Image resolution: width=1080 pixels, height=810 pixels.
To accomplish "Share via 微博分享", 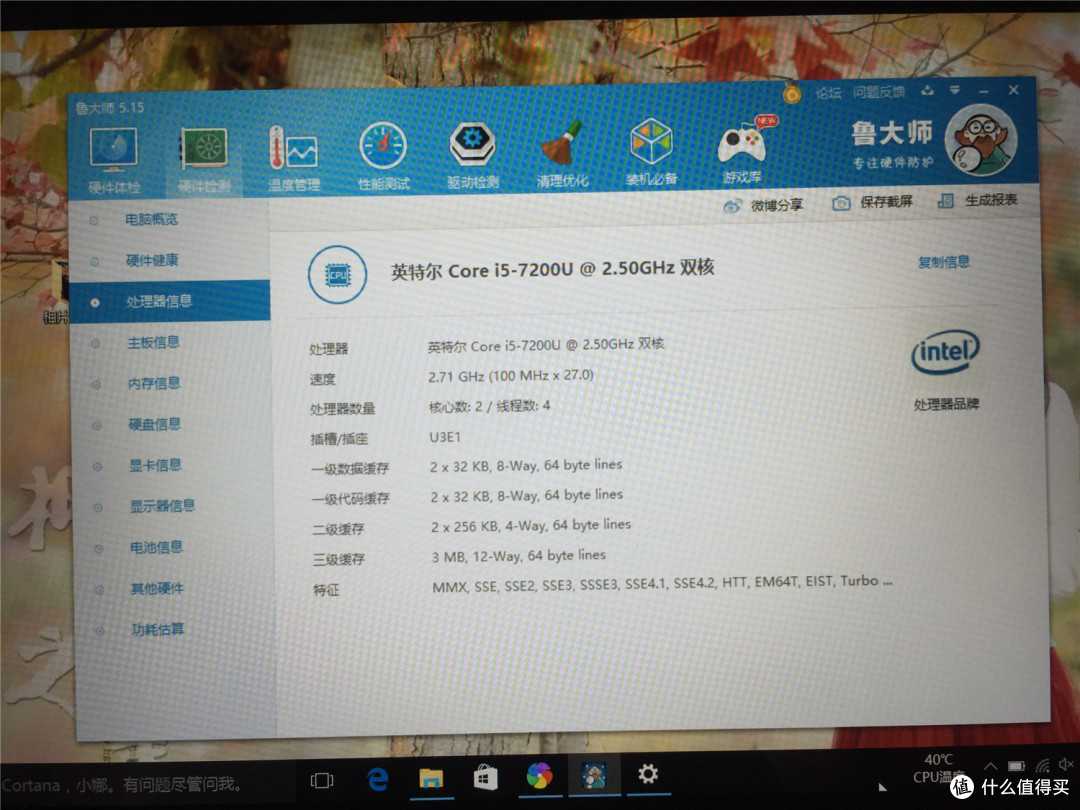I will click(763, 205).
